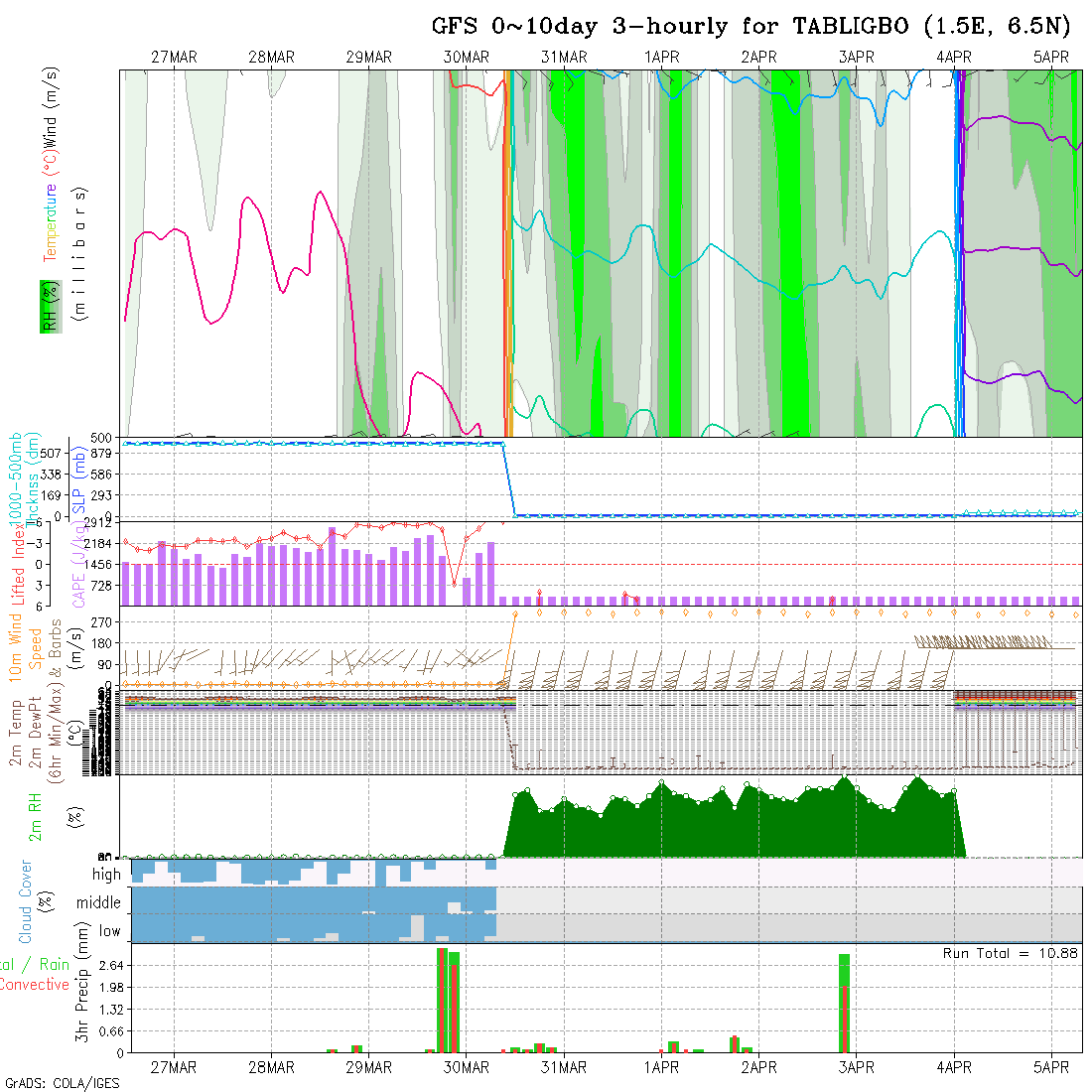Click the Run Total = 10.88 text
This screenshot has width=1092, height=1092.
[x=1011, y=953]
